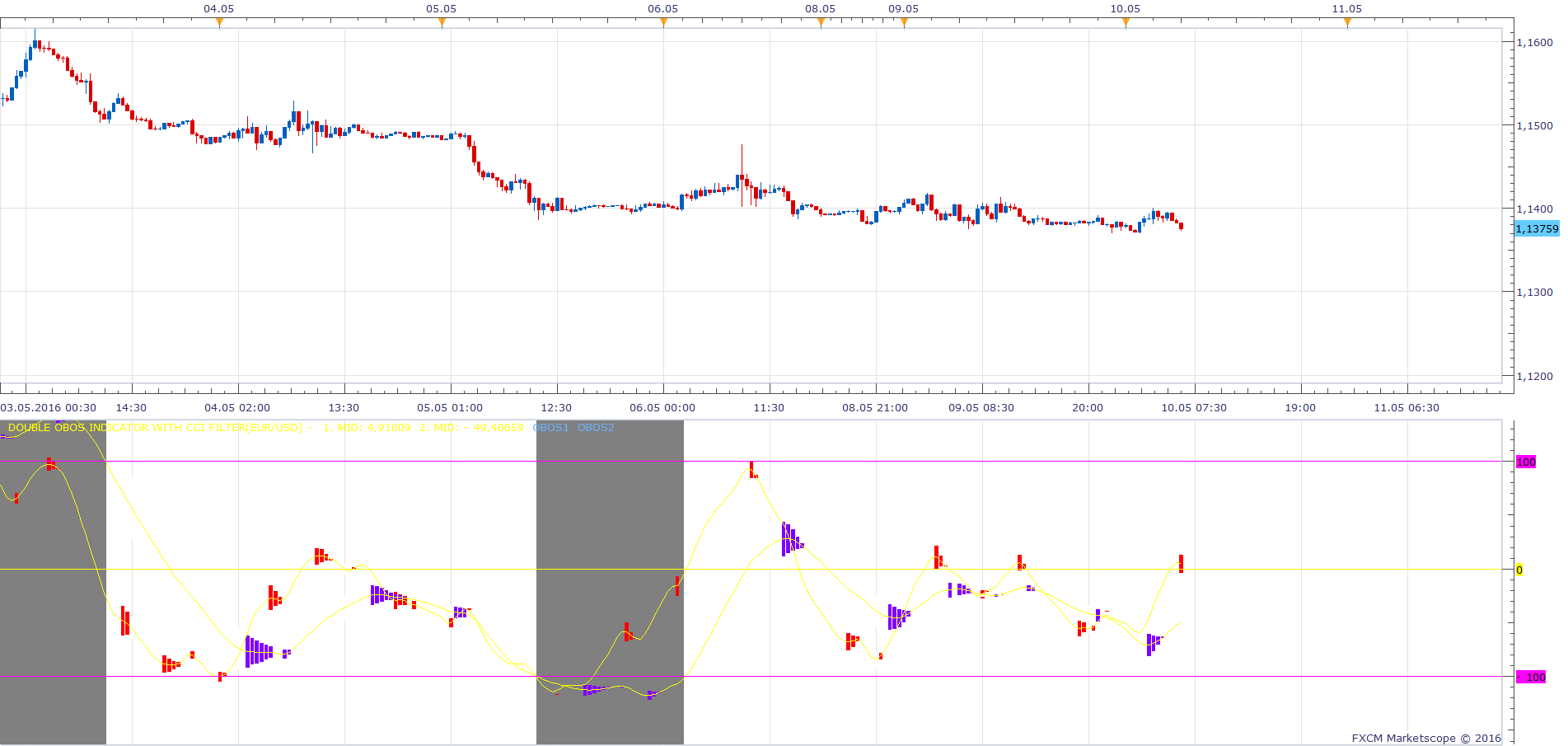Select the OBOS1 indicator label
1568x746 pixels.
550,427
